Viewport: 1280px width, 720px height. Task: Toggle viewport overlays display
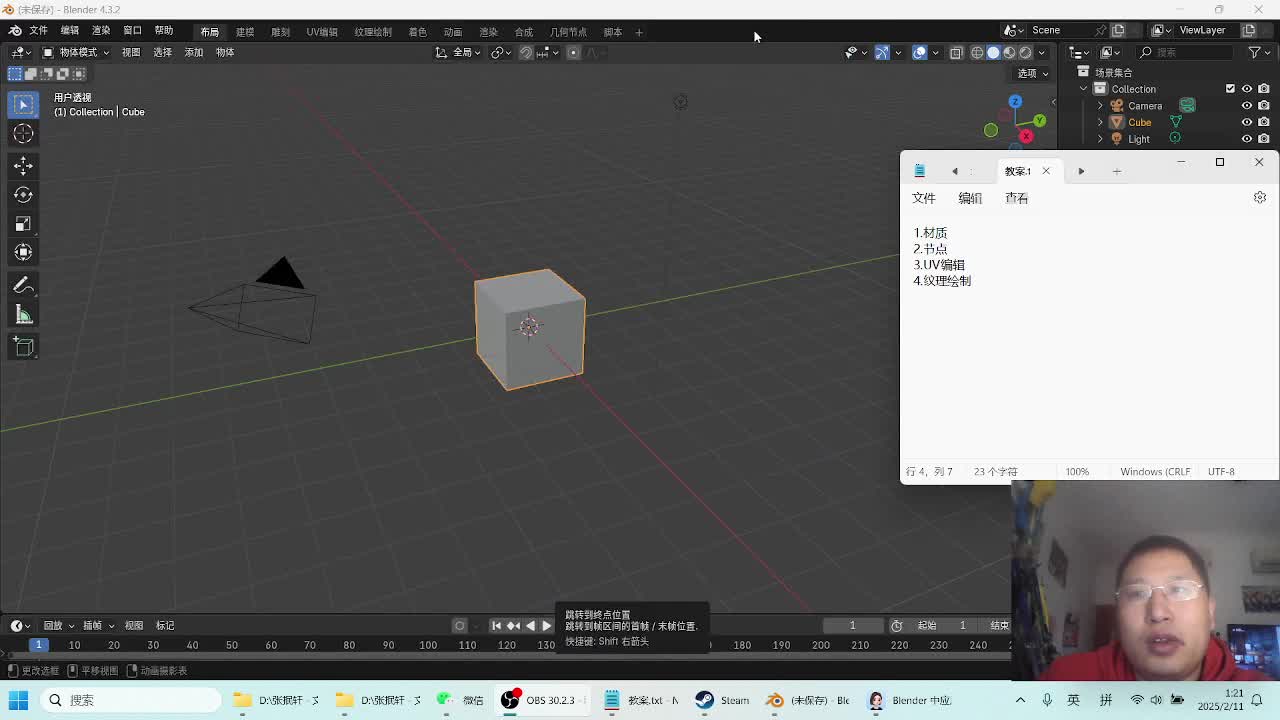coord(919,52)
